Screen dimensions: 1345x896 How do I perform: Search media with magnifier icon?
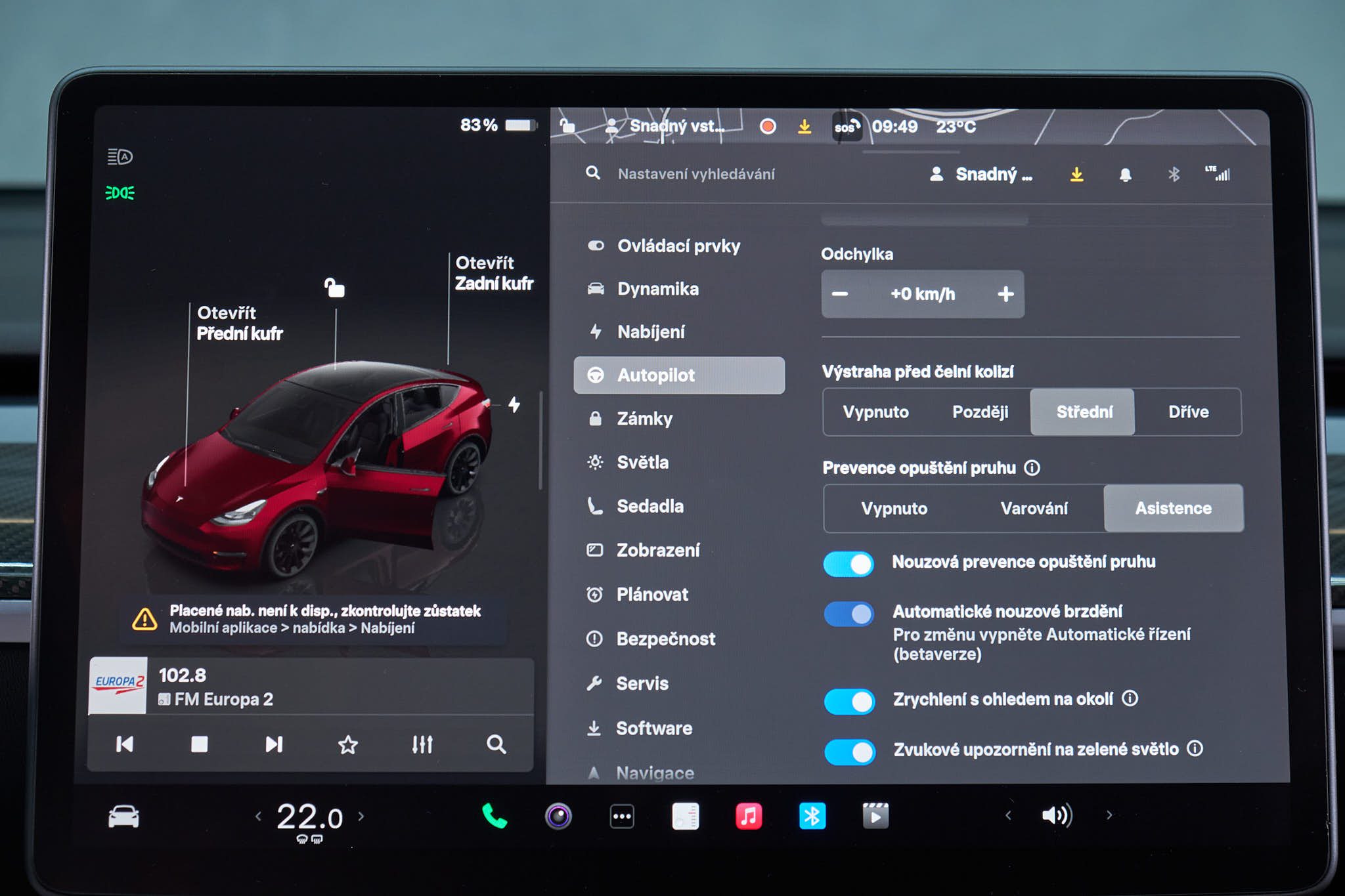coord(496,744)
